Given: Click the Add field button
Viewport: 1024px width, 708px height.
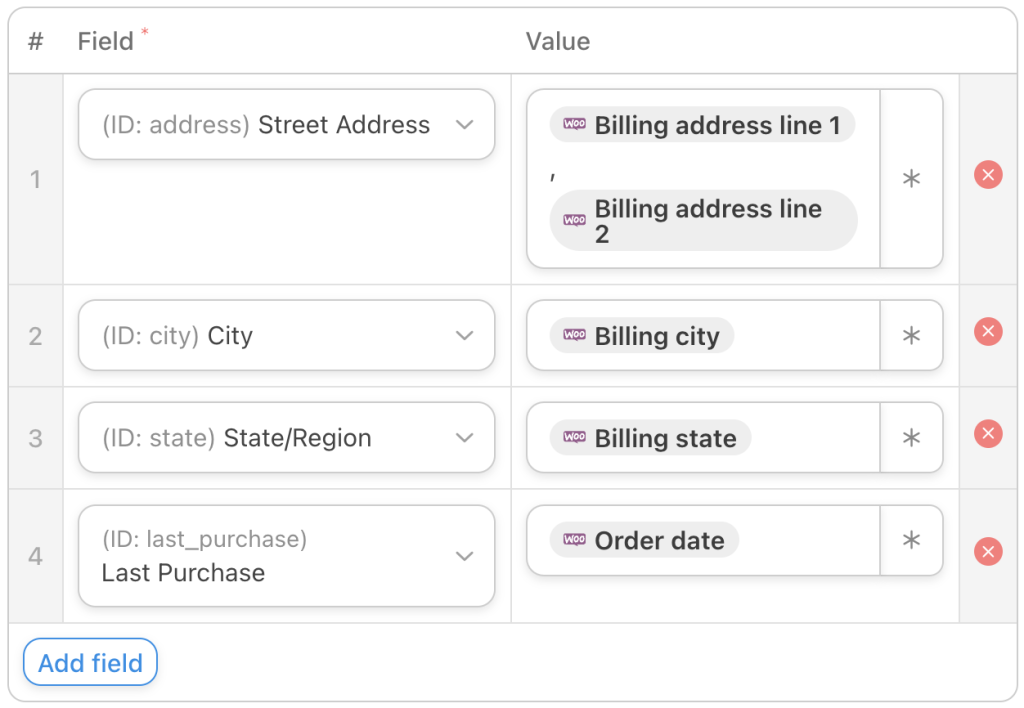Looking at the screenshot, I should click(90, 662).
